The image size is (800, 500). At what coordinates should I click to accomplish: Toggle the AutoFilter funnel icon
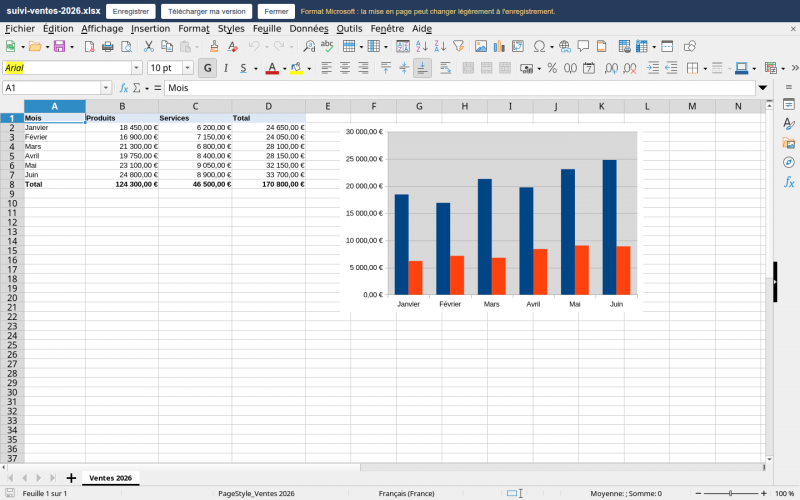(459, 46)
